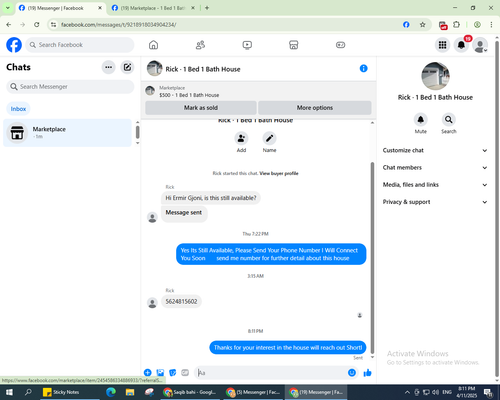This screenshot has height=400, width=500.
Task: Choose a sticker icon in composer
Action: [x=173, y=373]
